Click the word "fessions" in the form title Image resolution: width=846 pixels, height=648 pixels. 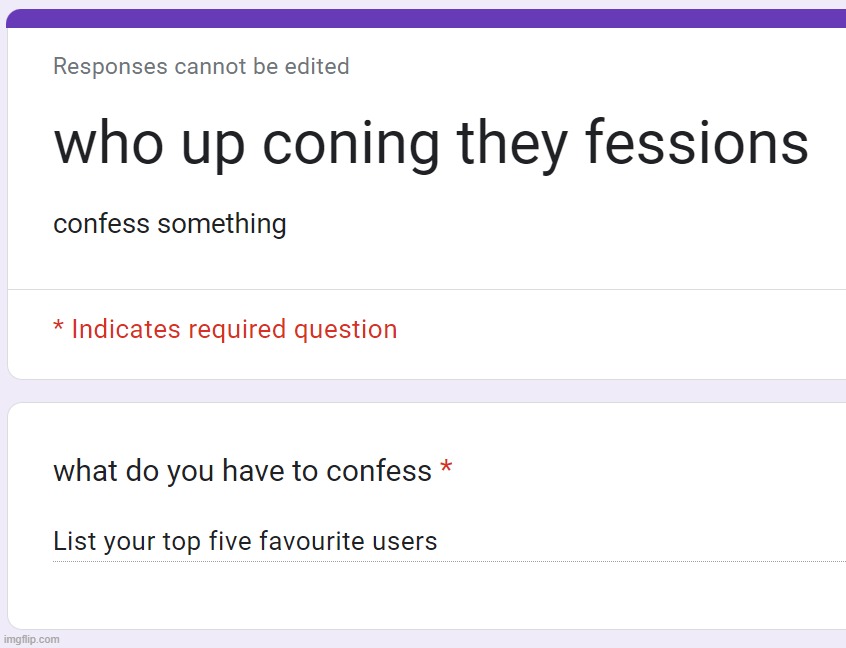pyautogui.click(x=697, y=142)
